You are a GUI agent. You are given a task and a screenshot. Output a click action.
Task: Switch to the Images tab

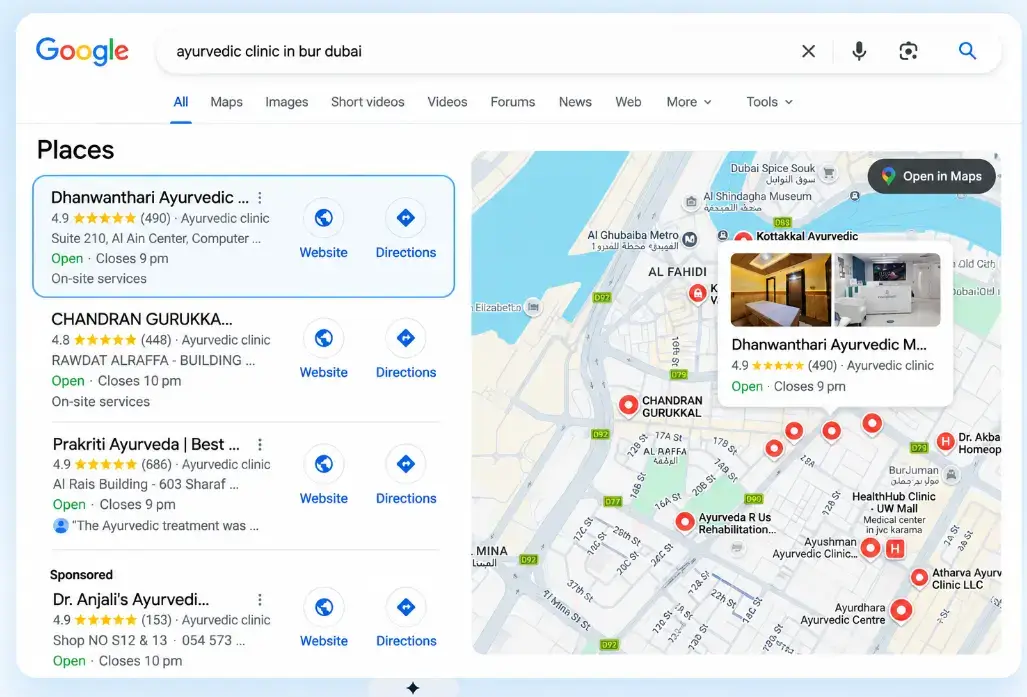click(287, 102)
